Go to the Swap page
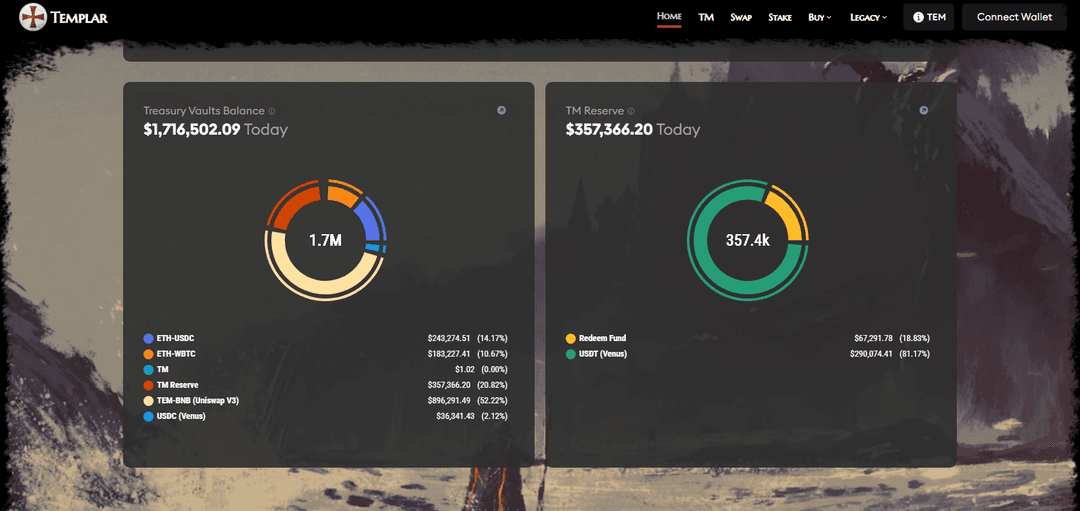1080x511 pixels. click(x=741, y=17)
